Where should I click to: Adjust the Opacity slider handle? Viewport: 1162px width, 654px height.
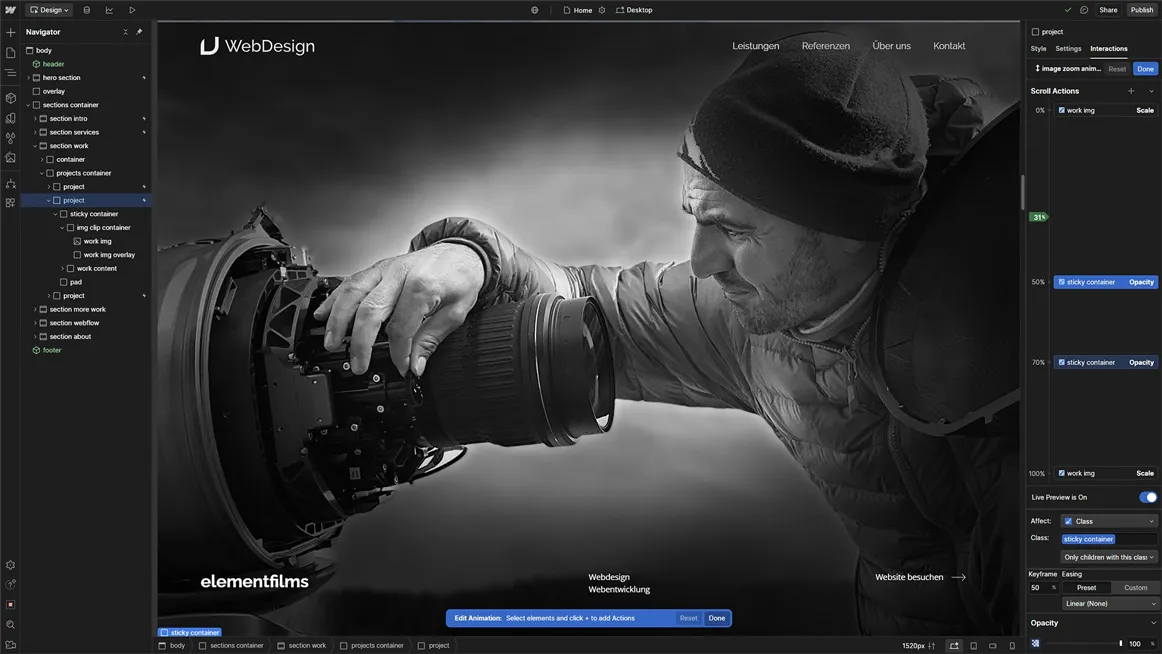[x=1120, y=644]
